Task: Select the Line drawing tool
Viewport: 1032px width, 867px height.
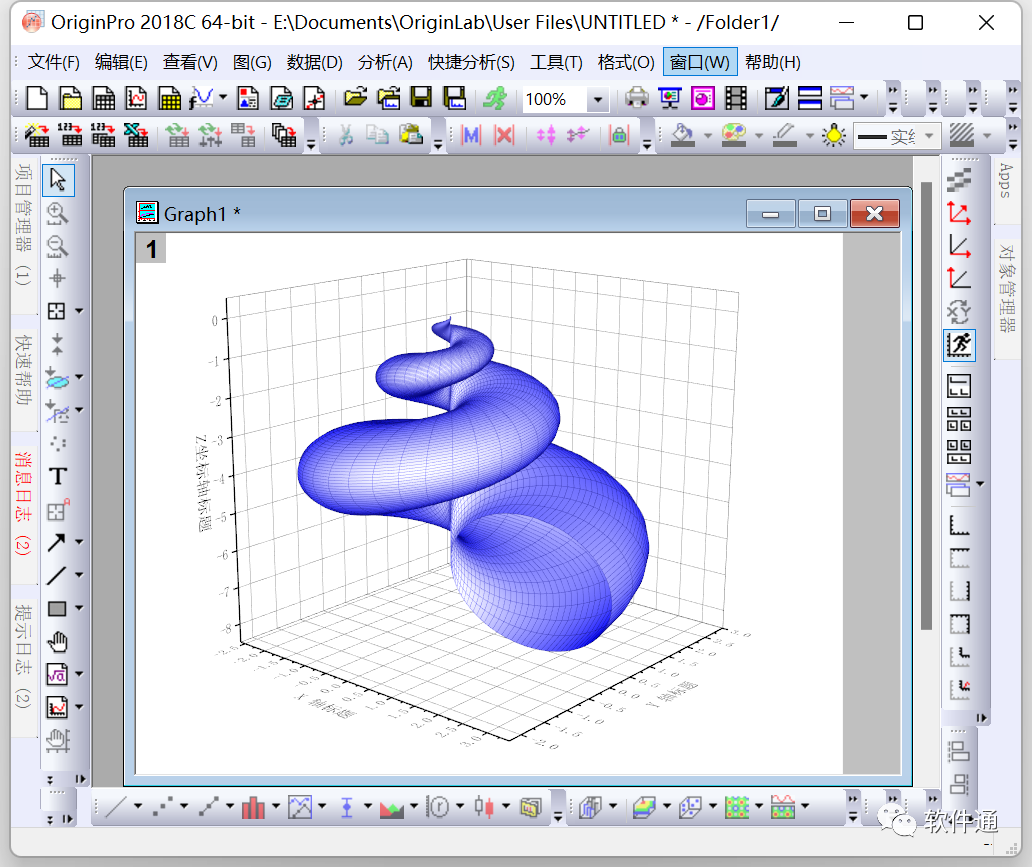Action: point(57,575)
